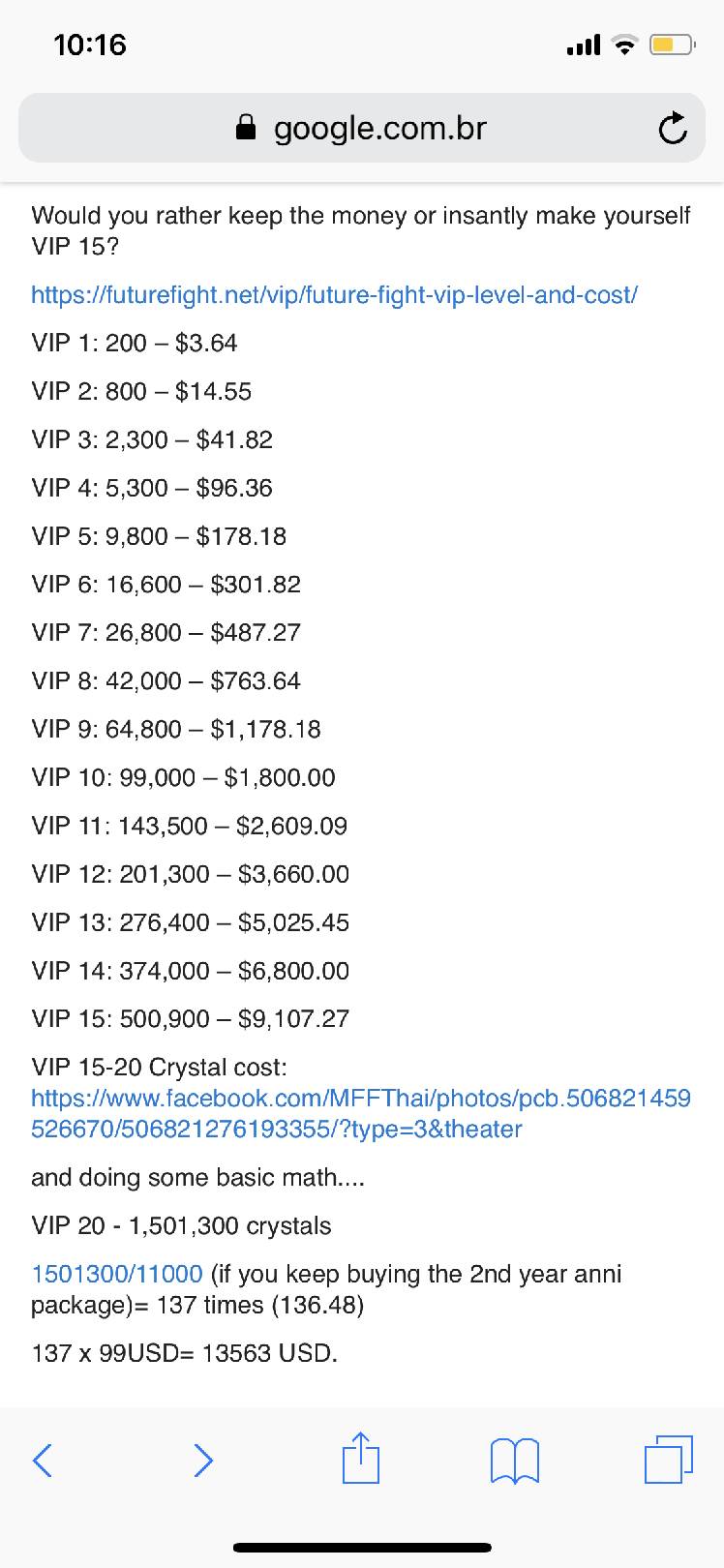Tap the 1501300/11000 link
Image resolution: width=724 pixels, height=1568 pixels.
click(x=116, y=1274)
